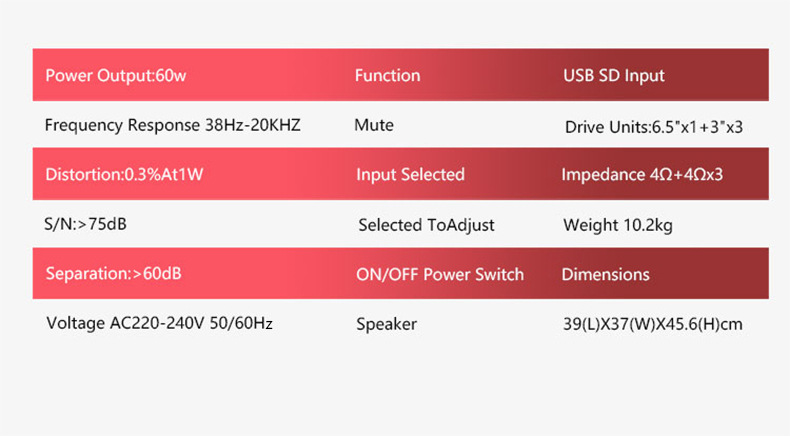Click the Speaker function entry
The width and height of the screenshot is (790, 436).
386,324
